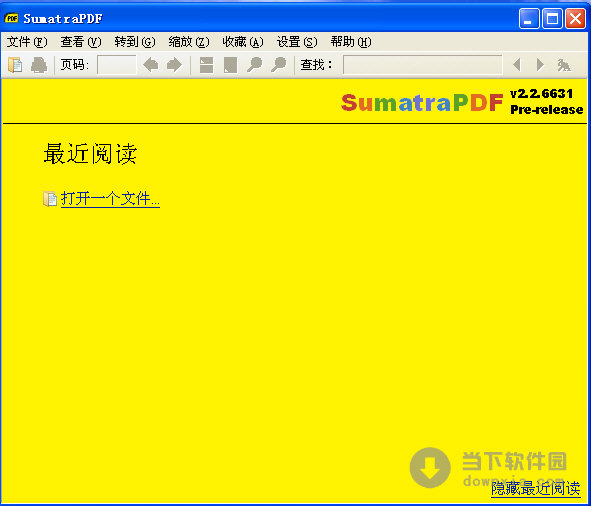Click folder icon beside 打开一个文件
The width and height of the screenshot is (591, 506).
click(x=50, y=199)
